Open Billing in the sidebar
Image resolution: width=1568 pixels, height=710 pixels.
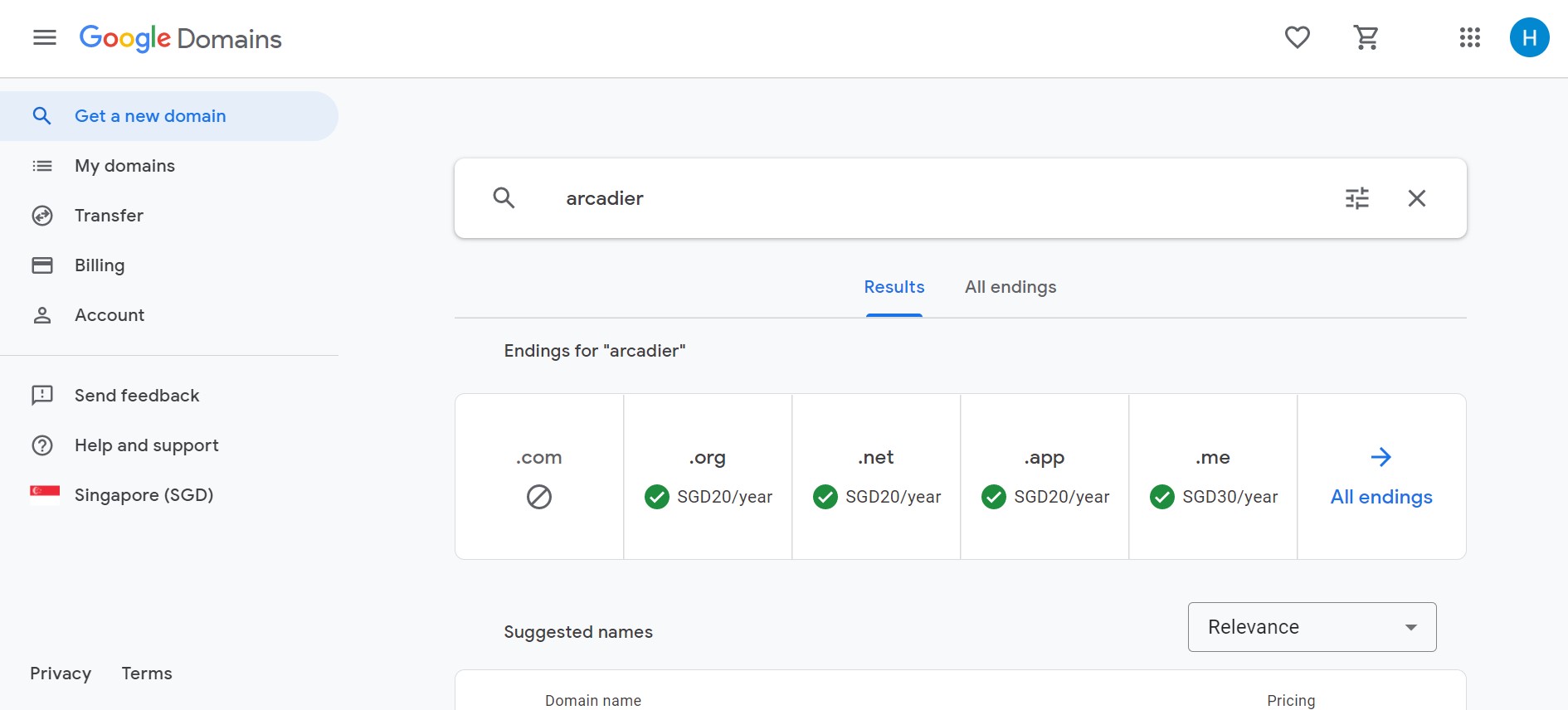tap(100, 265)
